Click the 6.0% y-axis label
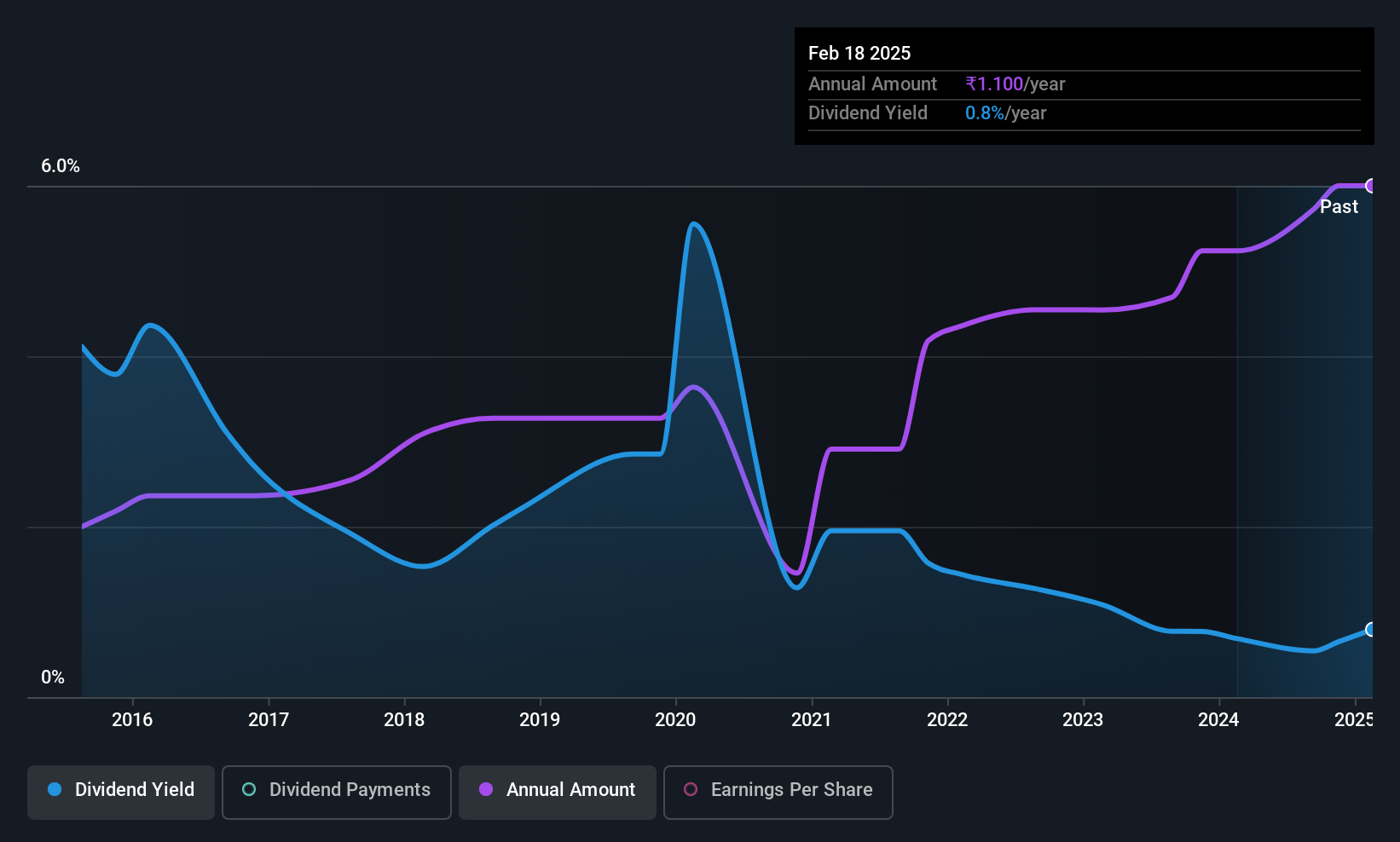The height and width of the screenshot is (842, 1400). pyautogui.click(x=61, y=166)
